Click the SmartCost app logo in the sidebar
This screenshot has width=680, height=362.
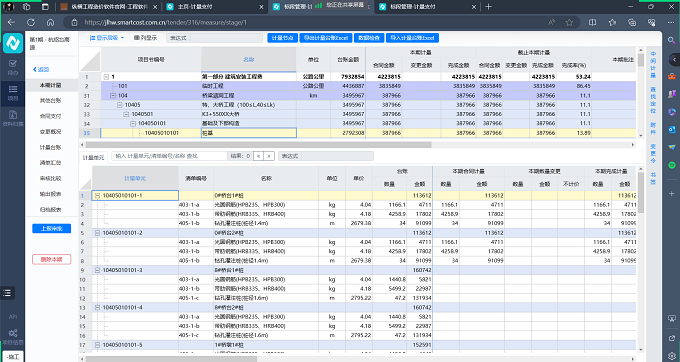pyautogui.click(x=13, y=43)
